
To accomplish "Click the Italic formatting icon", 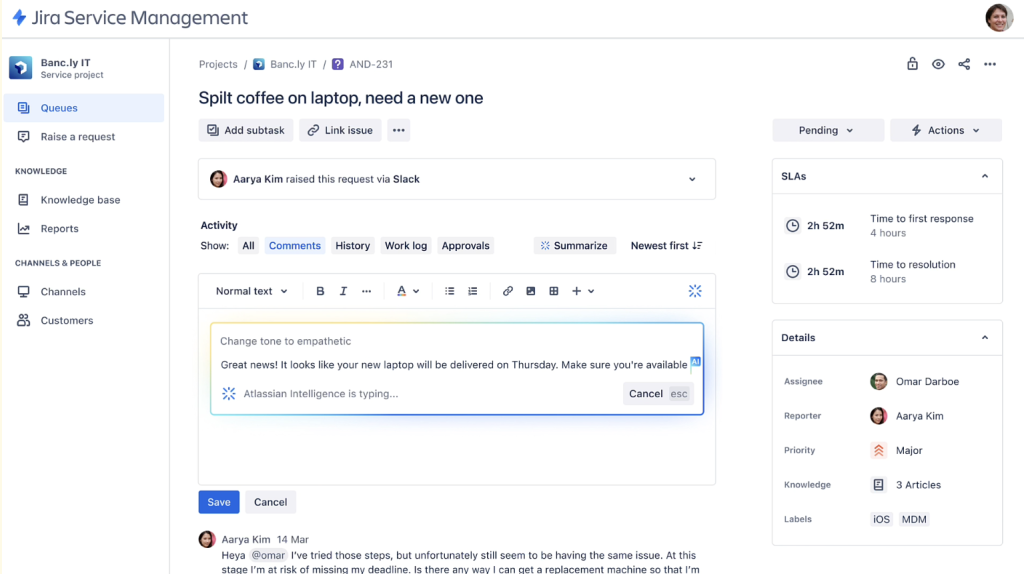I will [x=343, y=291].
